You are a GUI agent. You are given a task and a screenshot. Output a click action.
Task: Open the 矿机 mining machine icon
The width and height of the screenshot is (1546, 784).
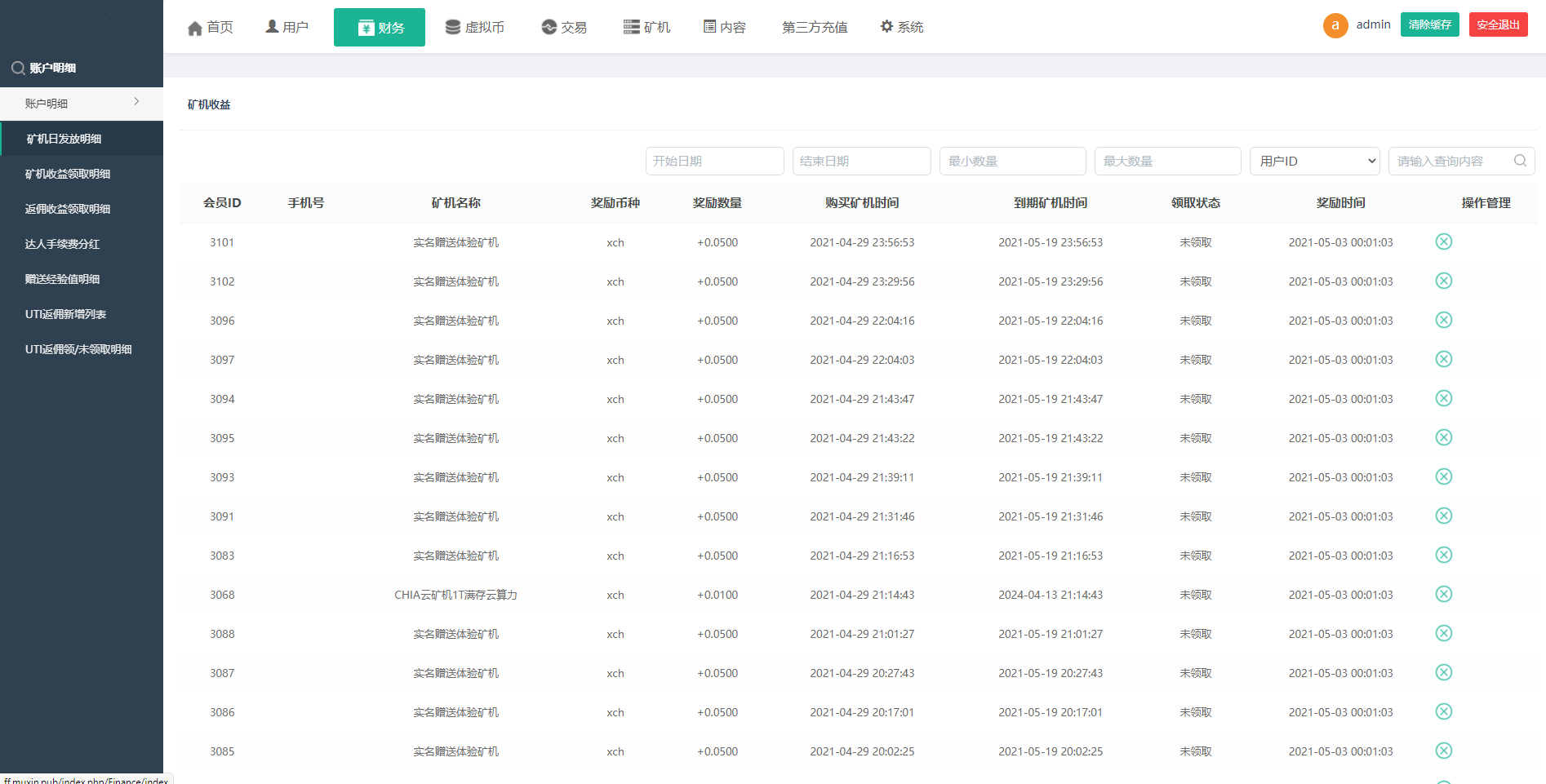point(629,27)
